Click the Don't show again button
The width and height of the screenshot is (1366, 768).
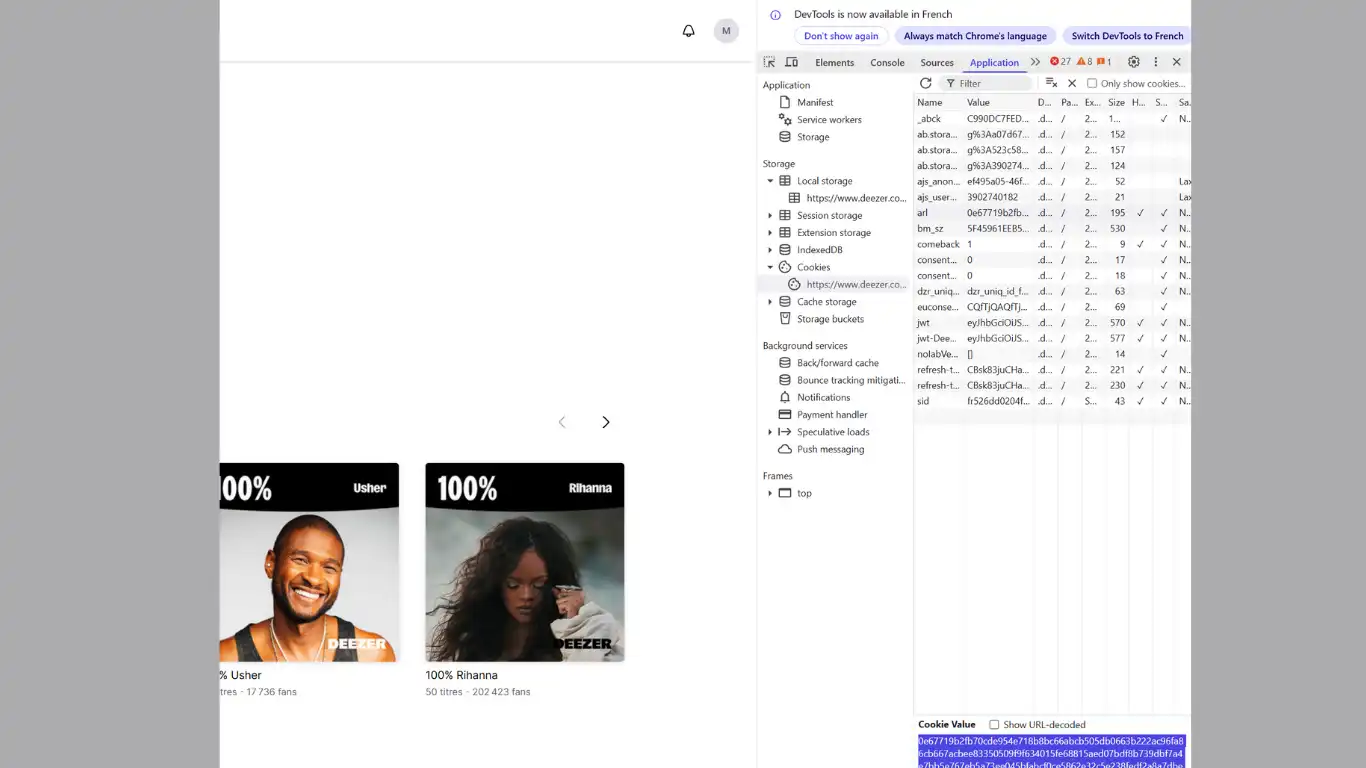point(841,36)
